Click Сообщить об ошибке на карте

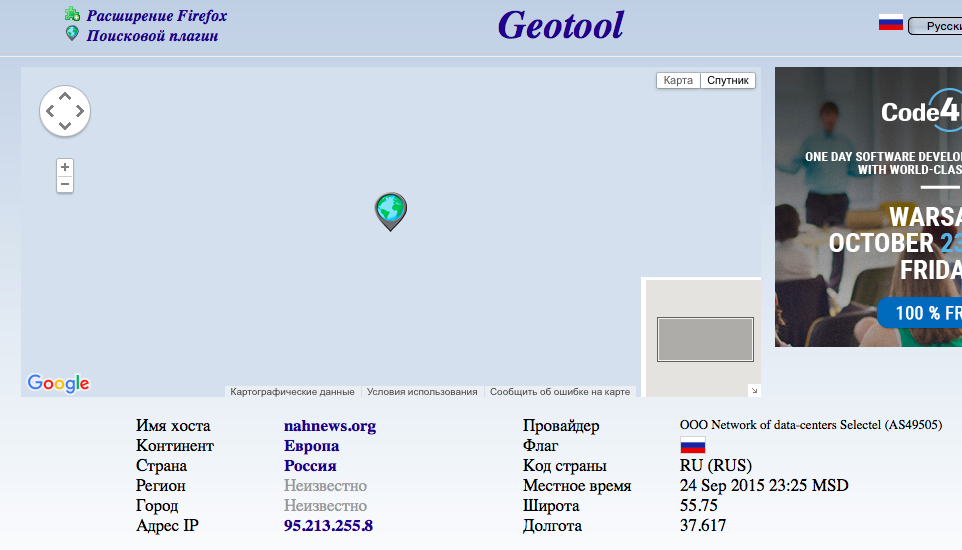[x=560, y=392]
